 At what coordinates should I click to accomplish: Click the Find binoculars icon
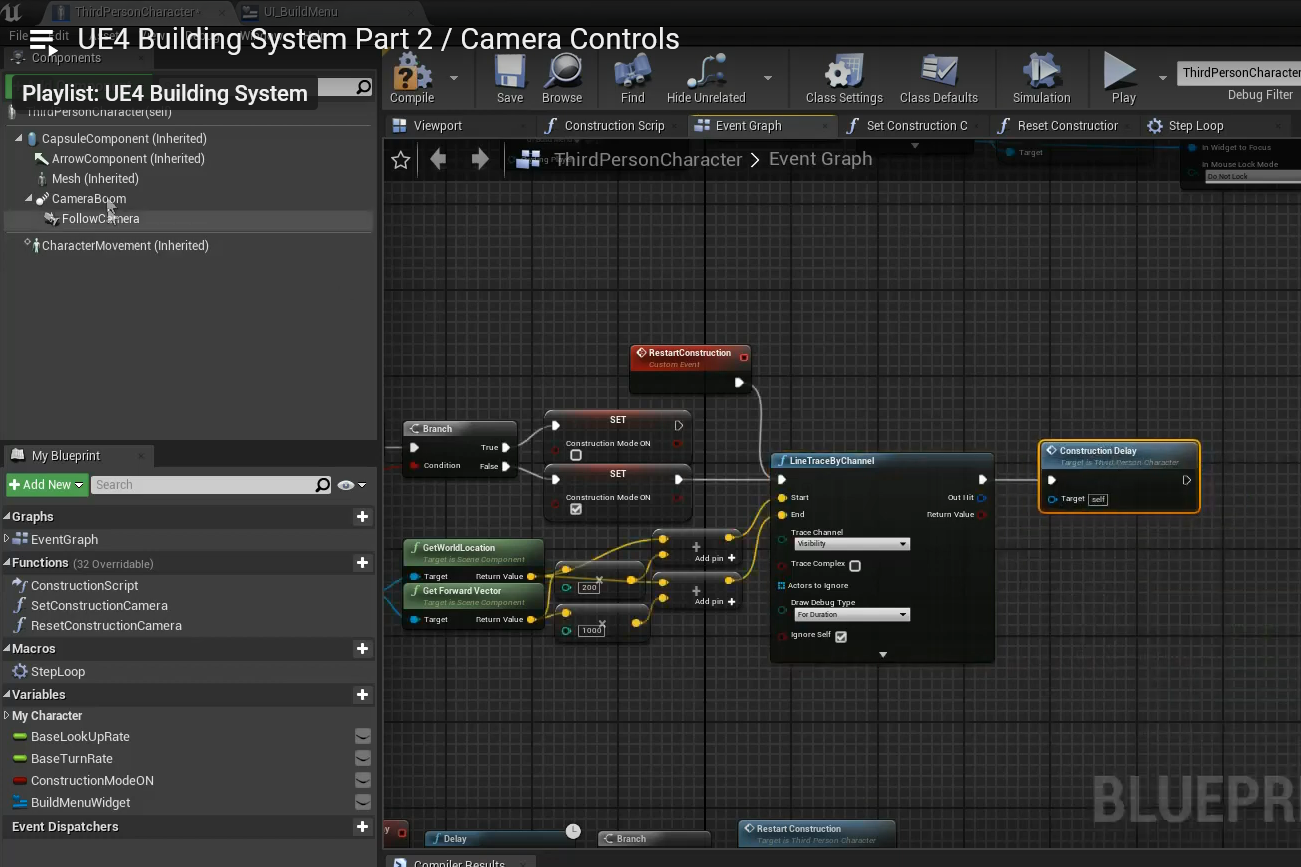coord(632,75)
